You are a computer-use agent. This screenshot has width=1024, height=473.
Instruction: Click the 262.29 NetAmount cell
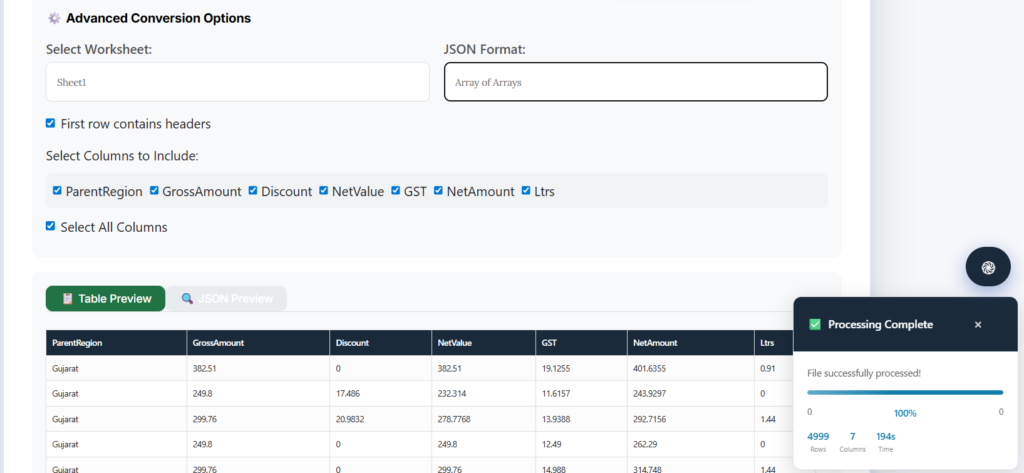coord(690,444)
